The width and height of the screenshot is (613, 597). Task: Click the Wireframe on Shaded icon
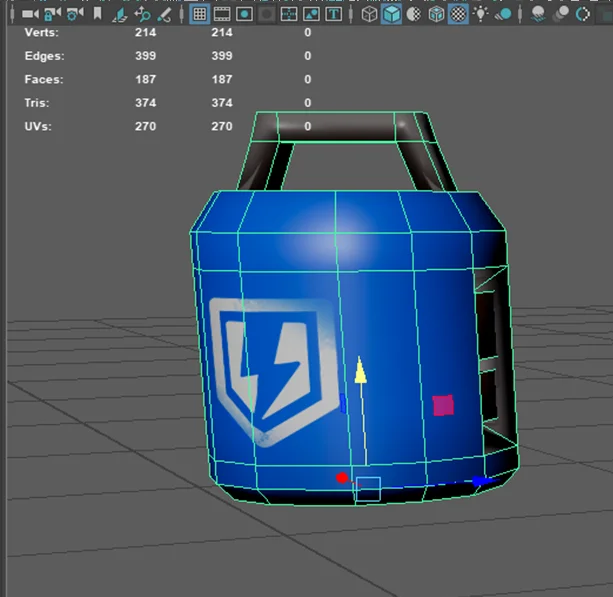pyautogui.click(x=436, y=14)
